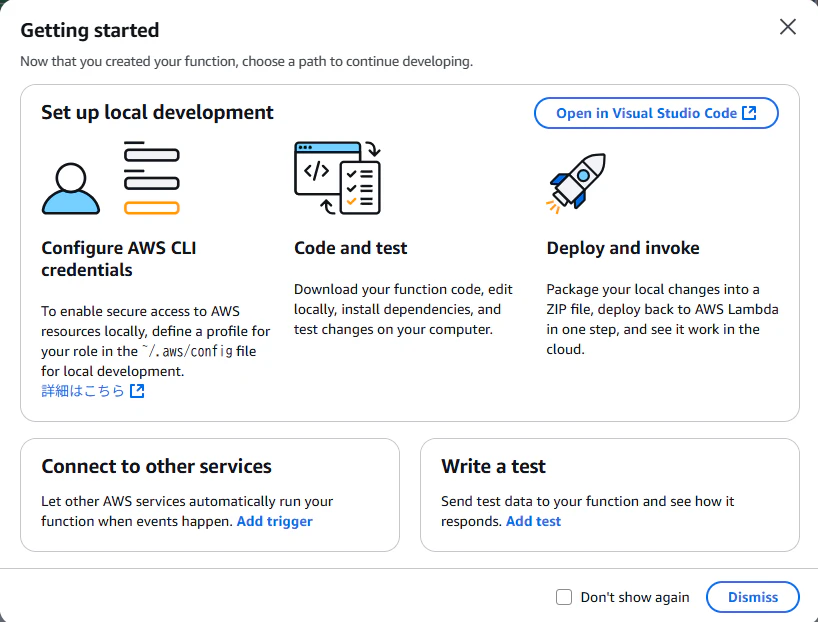Click the 'Let other AWS services' description text
The height and width of the screenshot is (622, 818).
pos(187,511)
